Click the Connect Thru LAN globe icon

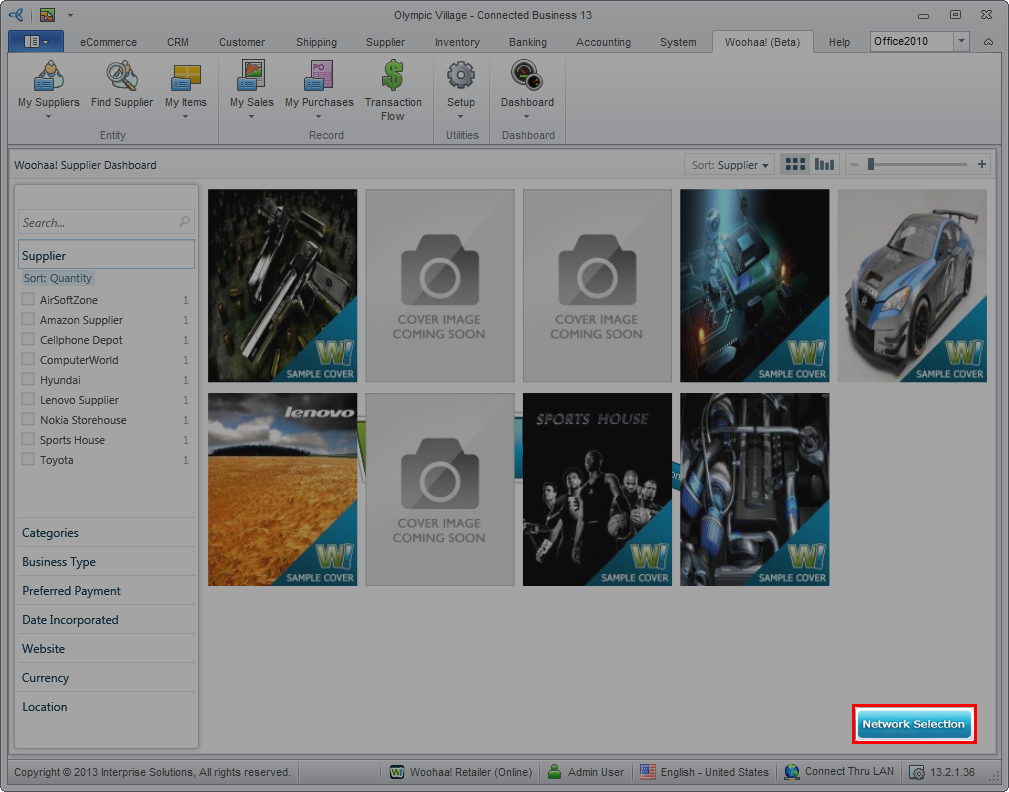tap(791, 771)
